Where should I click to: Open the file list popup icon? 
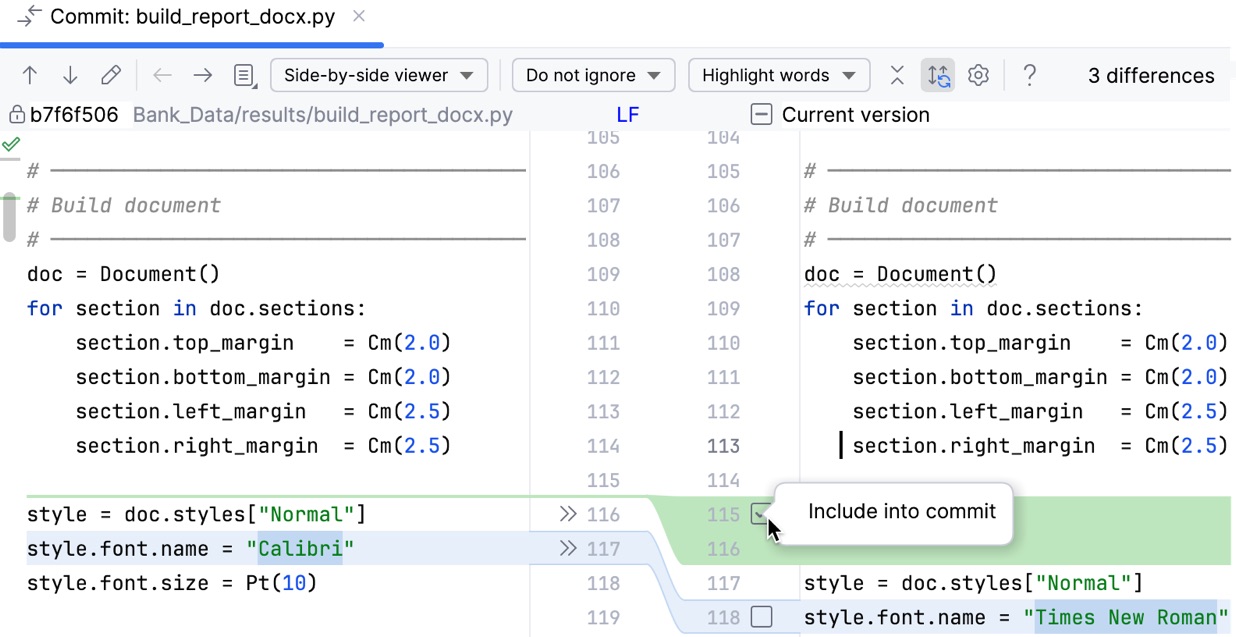tap(244, 75)
